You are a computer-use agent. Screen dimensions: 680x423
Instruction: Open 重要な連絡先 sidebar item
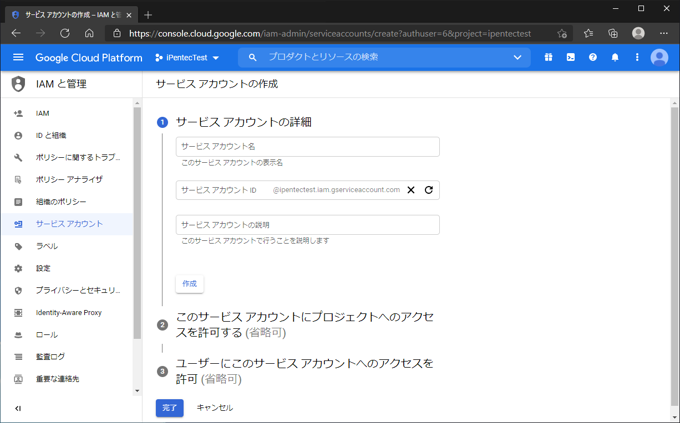[x=67, y=379]
